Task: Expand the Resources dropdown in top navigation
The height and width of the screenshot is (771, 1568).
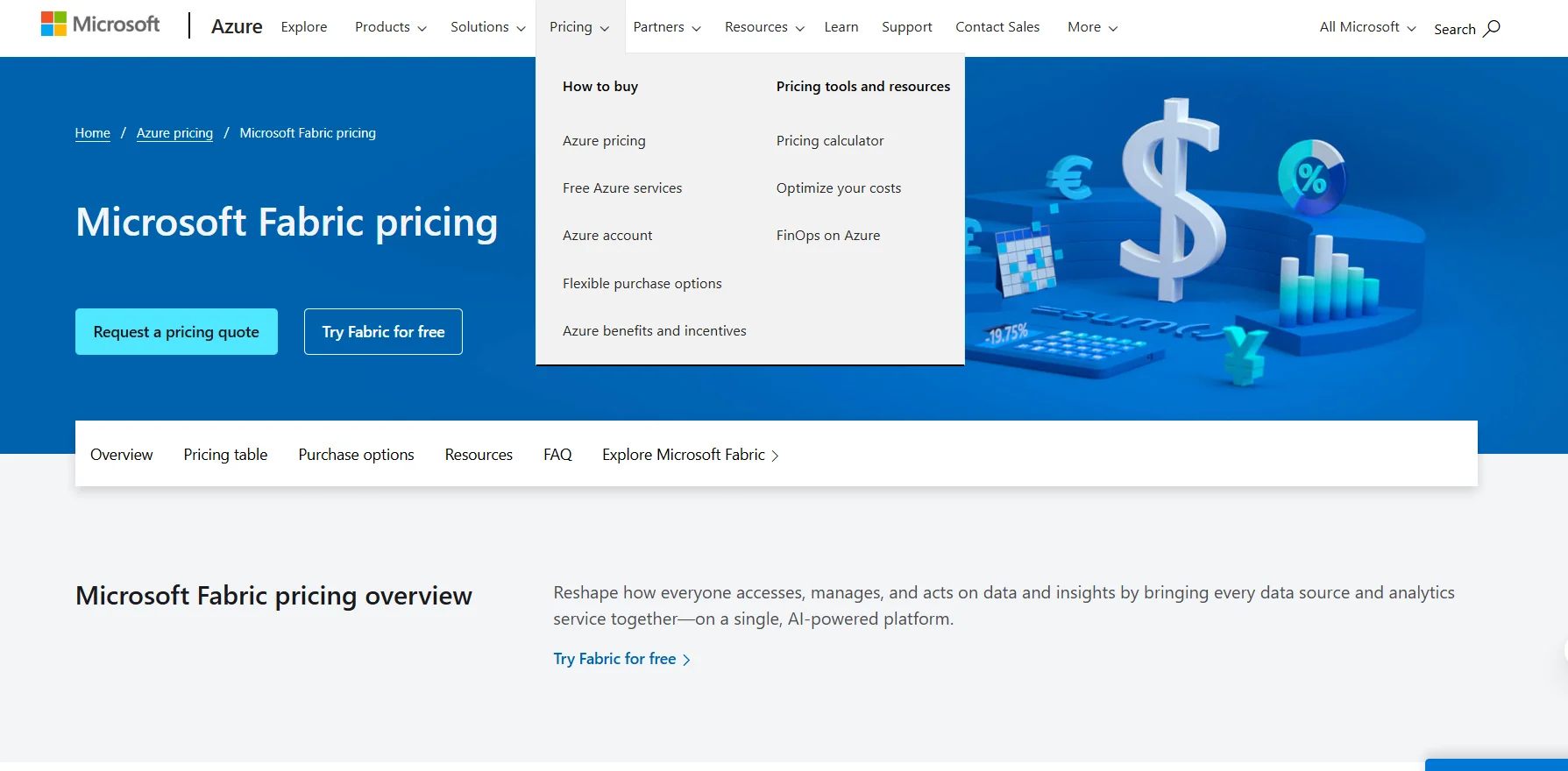Action: (x=764, y=27)
